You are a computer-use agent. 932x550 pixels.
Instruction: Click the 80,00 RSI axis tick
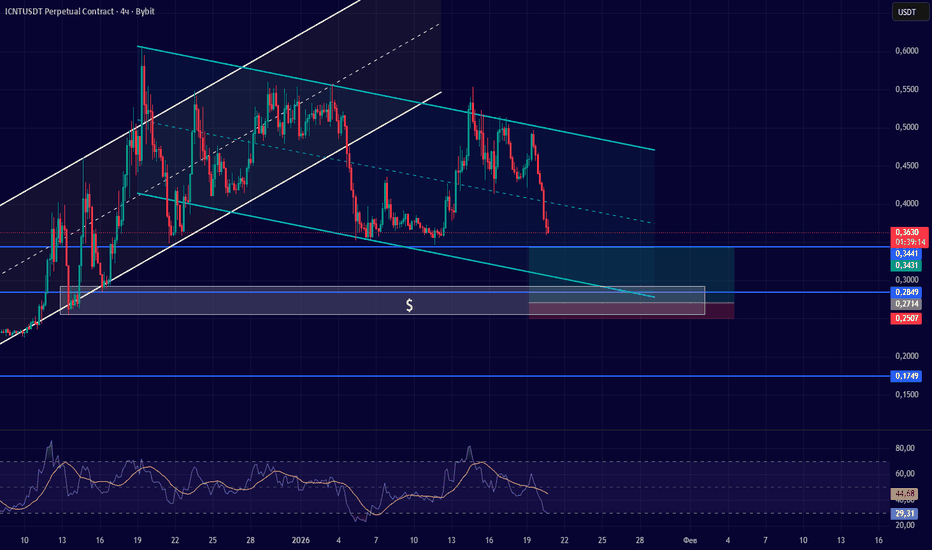pos(905,448)
